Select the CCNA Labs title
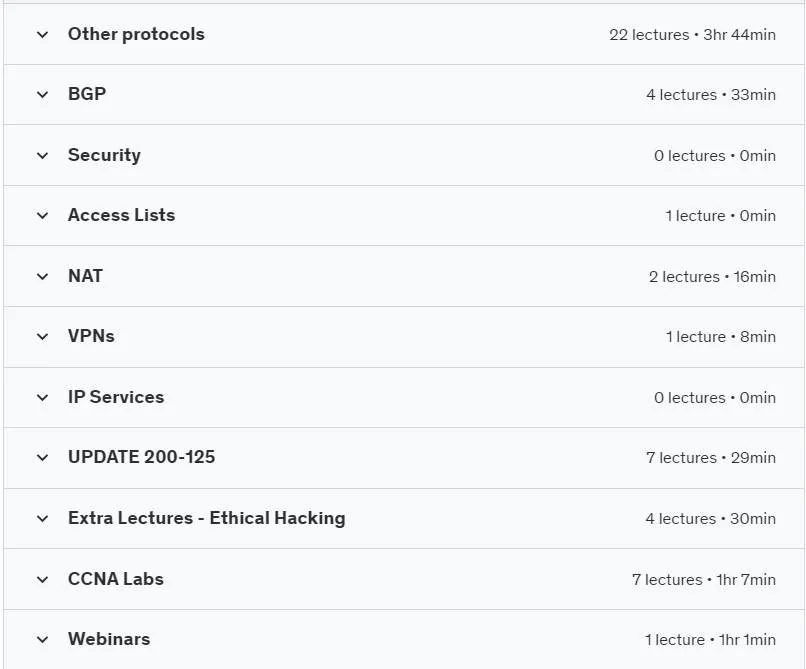 click(x=116, y=579)
